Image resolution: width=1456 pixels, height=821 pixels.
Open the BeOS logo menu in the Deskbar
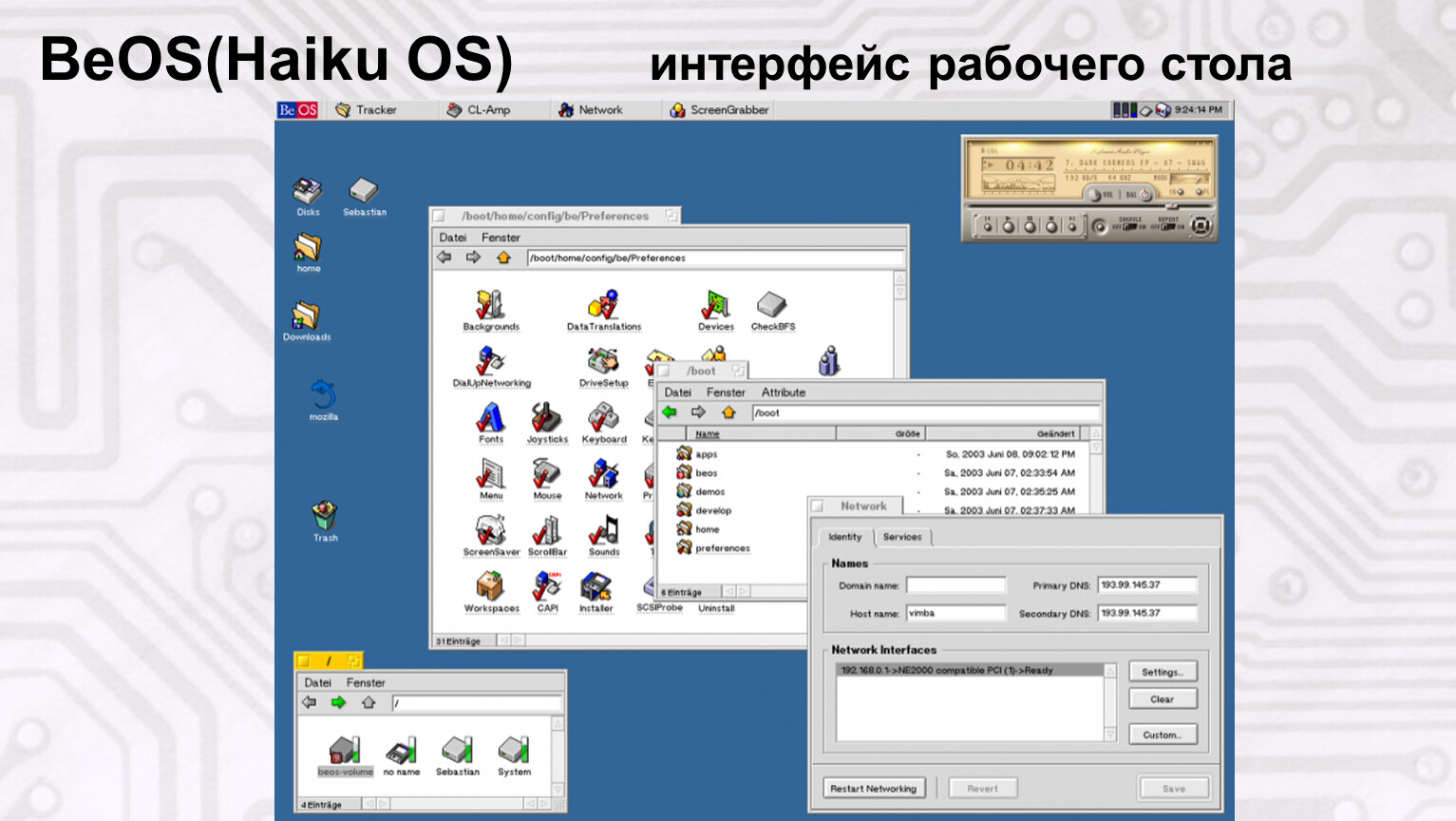coord(297,110)
